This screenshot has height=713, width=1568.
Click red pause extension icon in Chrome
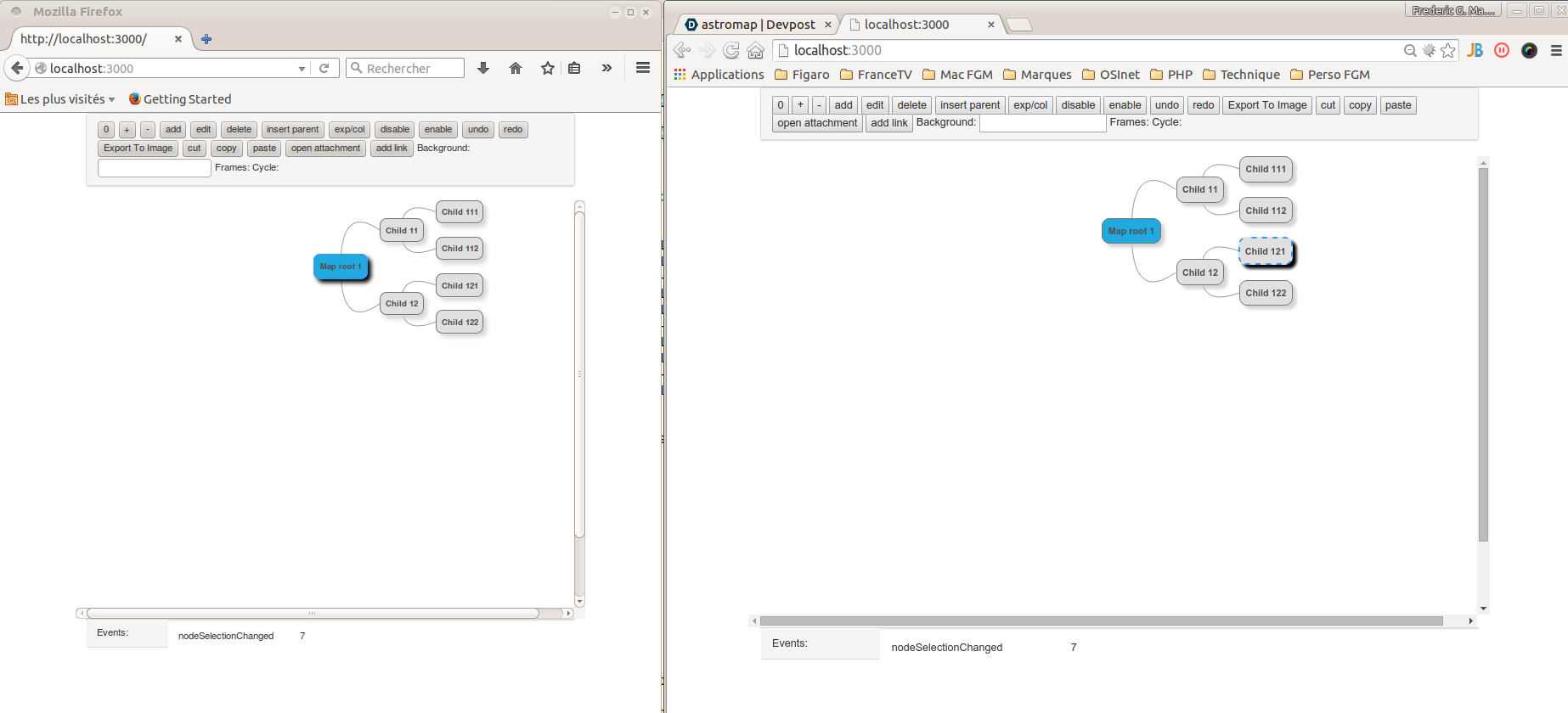click(x=1502, y=50)
